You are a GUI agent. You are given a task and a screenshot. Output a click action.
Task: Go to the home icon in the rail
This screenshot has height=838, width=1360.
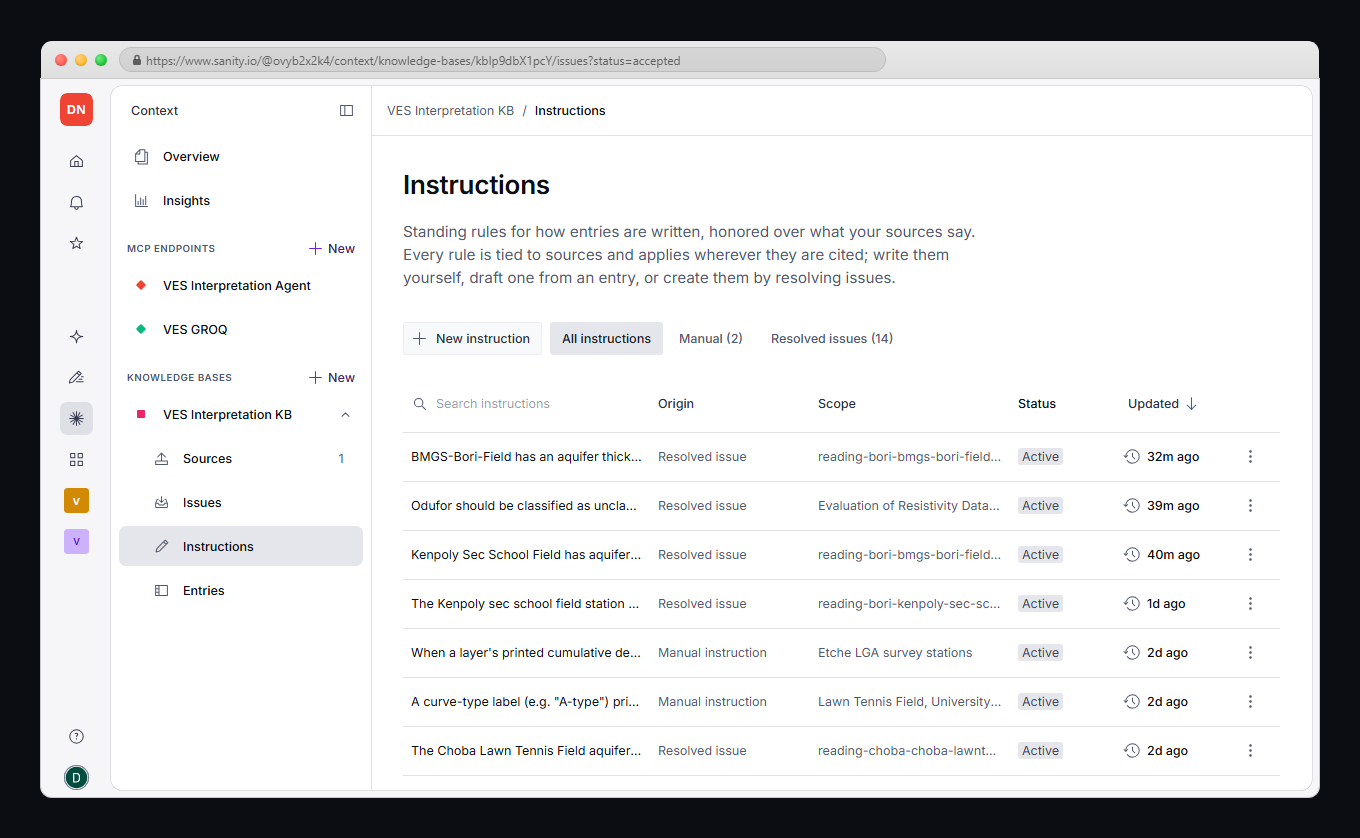coord(76,161)
